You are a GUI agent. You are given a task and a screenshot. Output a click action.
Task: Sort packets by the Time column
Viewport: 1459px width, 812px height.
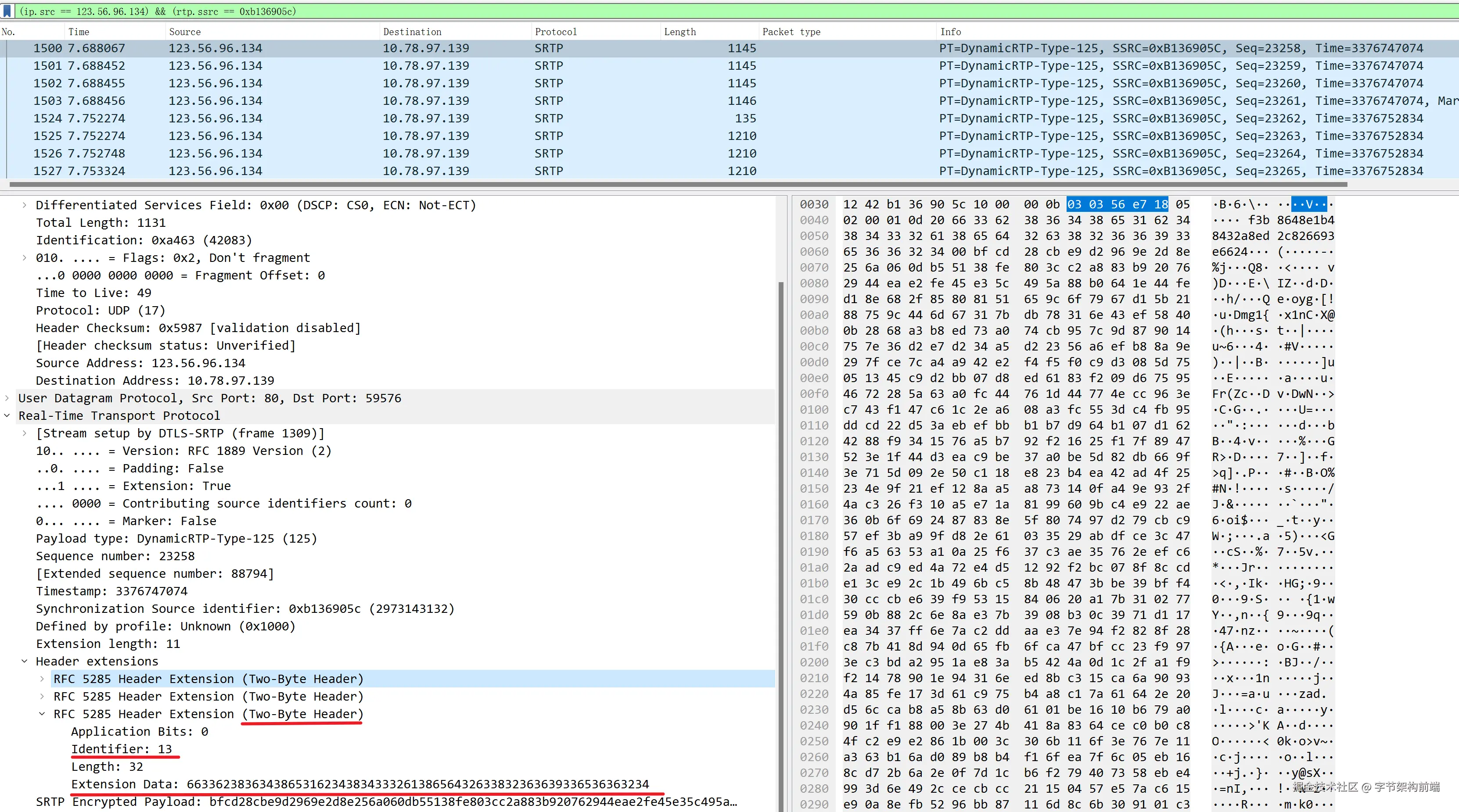79,32
